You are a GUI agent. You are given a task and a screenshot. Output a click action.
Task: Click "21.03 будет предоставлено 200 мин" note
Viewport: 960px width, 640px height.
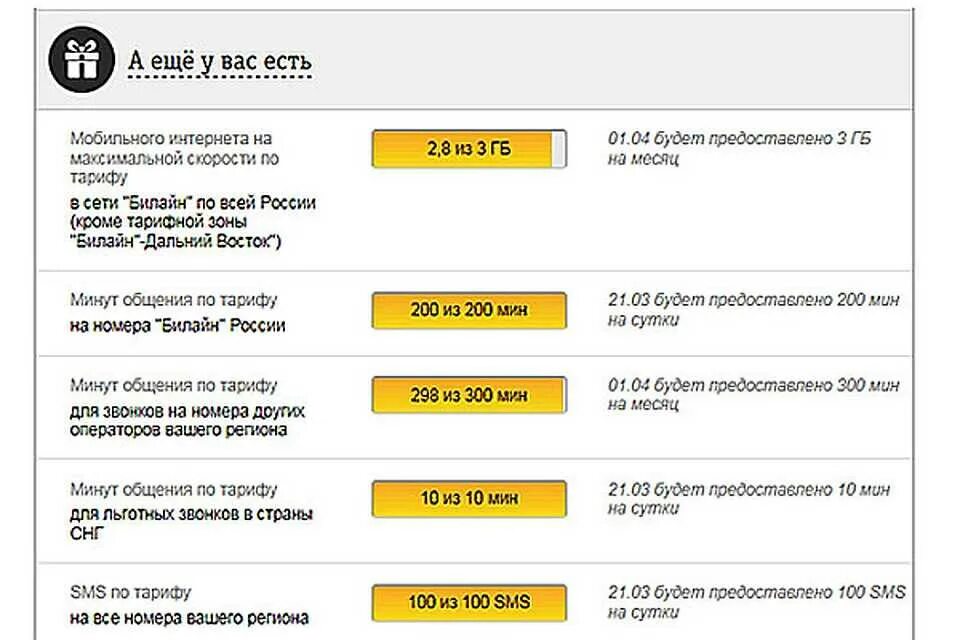(x=754, y=309)
